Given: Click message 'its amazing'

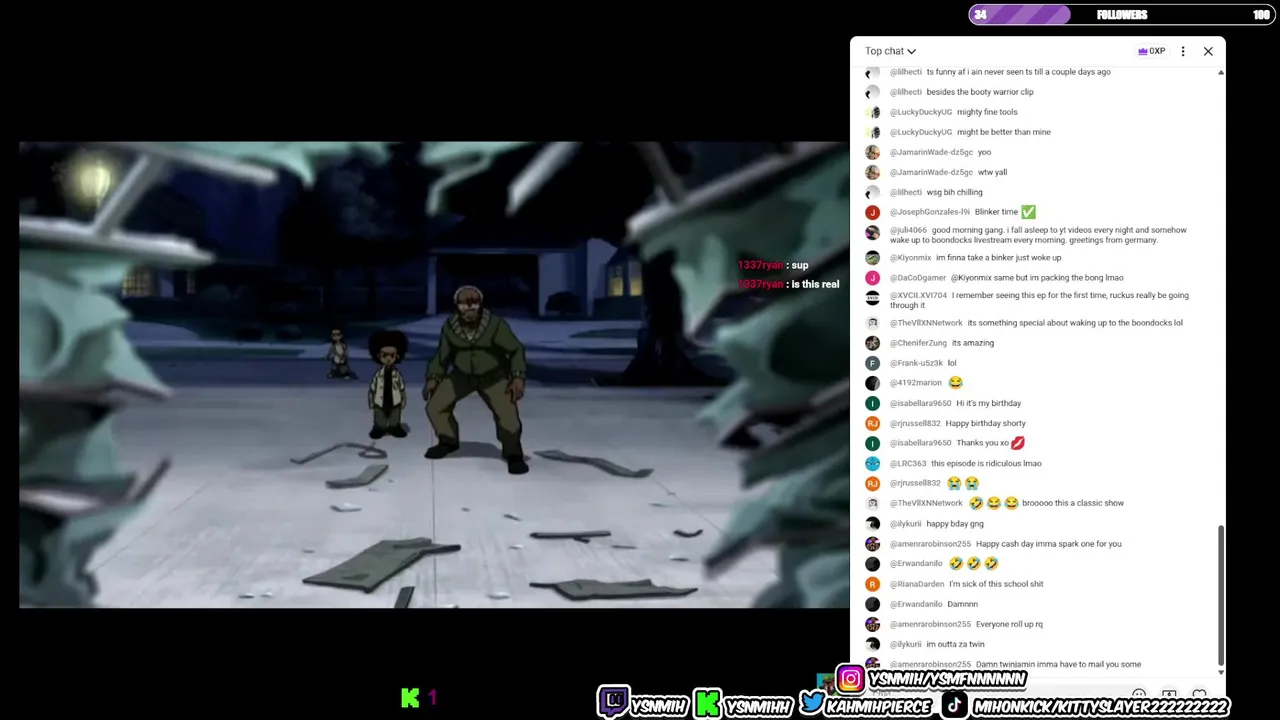Looking at the screenshot, I should click(973, 343).
